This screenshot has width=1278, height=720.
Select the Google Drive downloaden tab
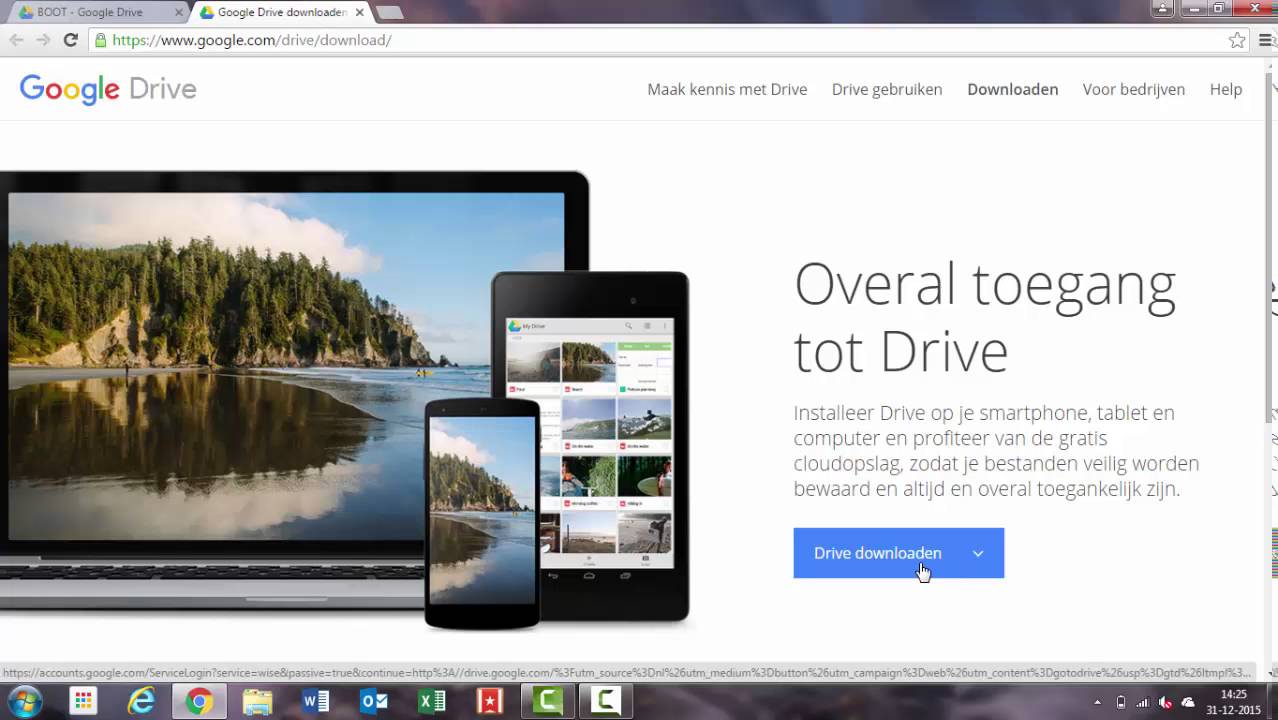click(x=280, y=13)
